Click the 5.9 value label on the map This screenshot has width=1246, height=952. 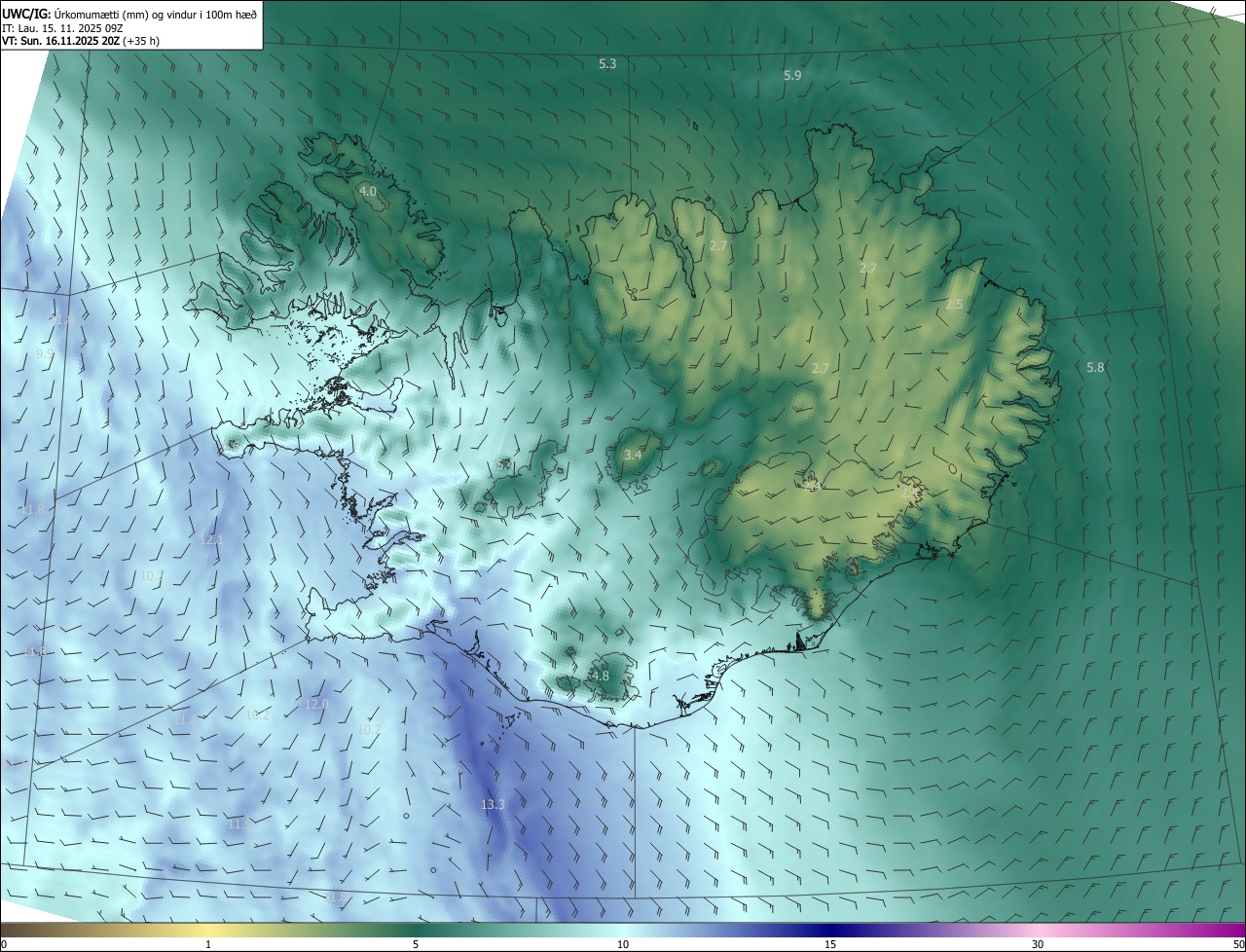tap(792, 75)
